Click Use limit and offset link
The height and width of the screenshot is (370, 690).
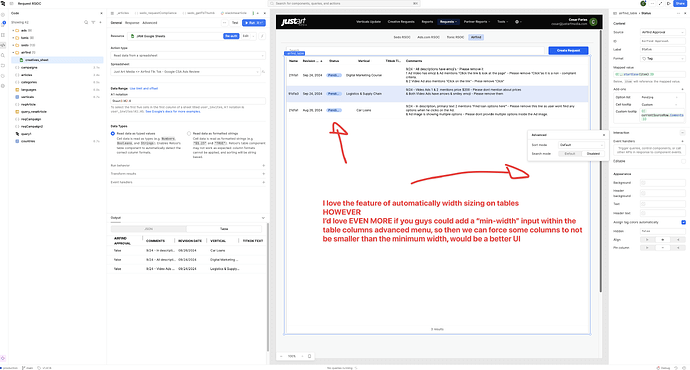click(144, 88)
